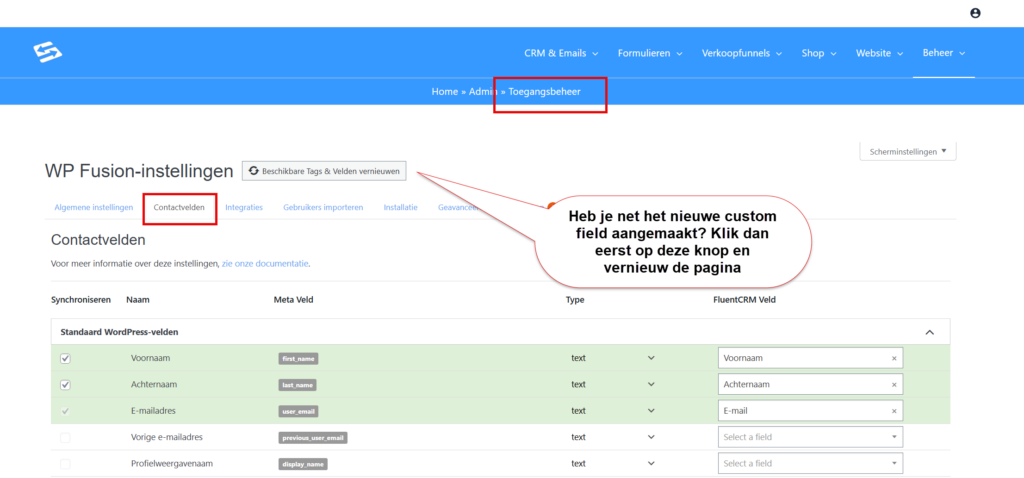Collapse Standaard WordPress-velden section
1024x478 pixels.
click(929, 332)
